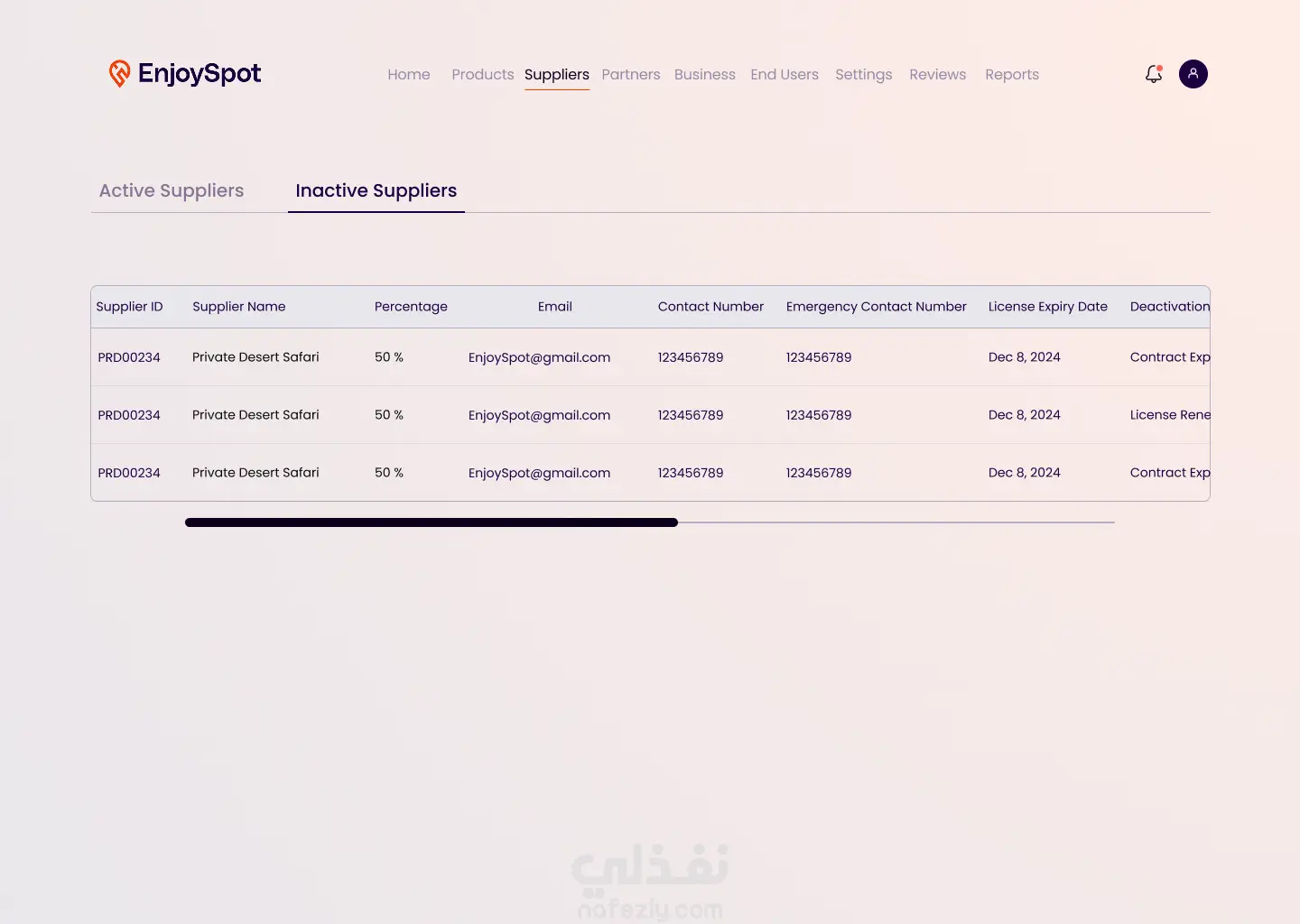
Task: Select the Inactive Suppliers tab
Action: tap(376, 190)
